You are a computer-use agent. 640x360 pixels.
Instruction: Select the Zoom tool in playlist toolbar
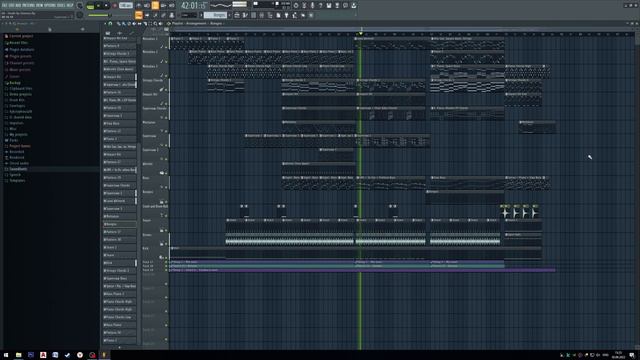pos(155,24)
